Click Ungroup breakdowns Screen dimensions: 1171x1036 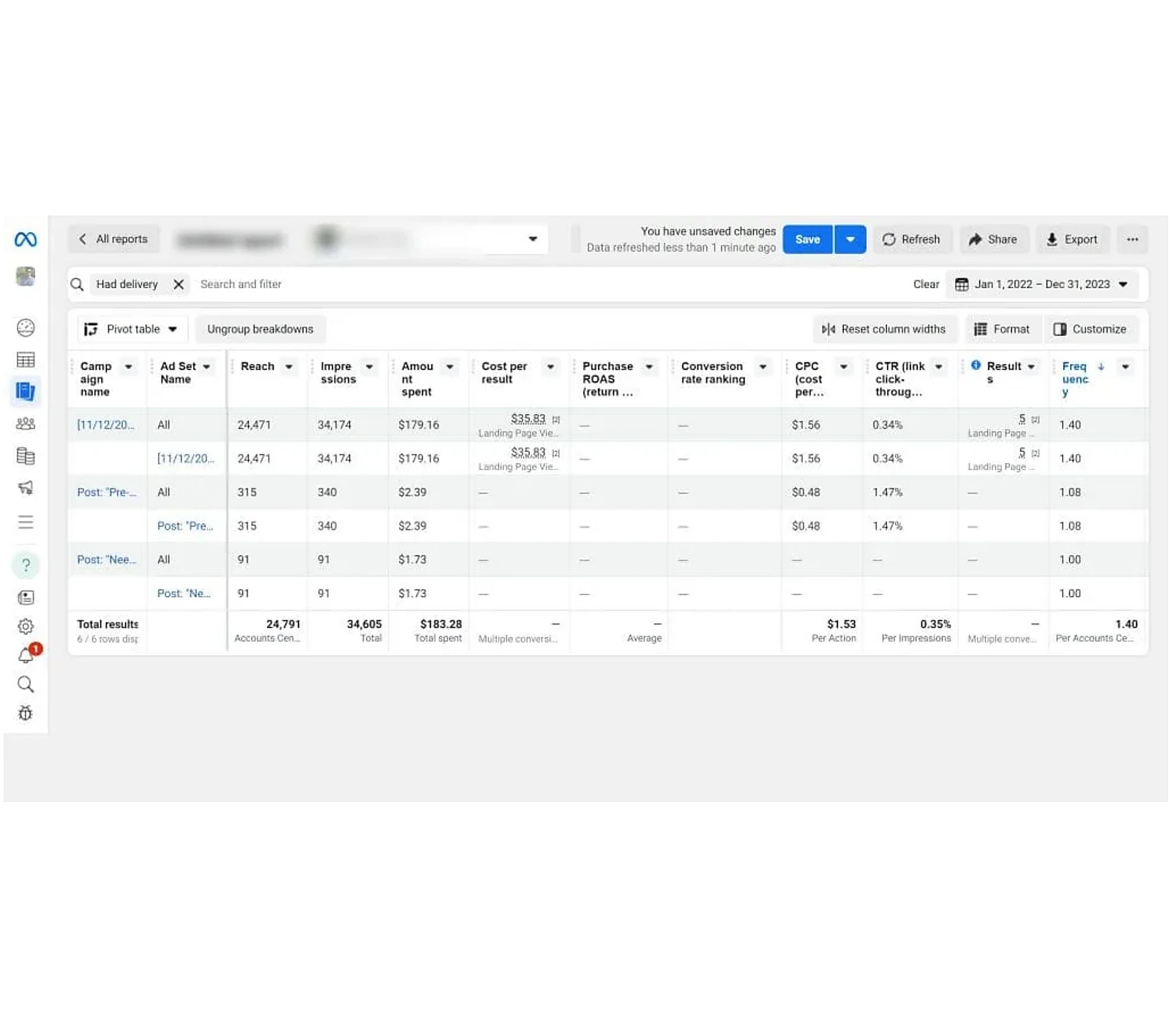coord(260,329)
